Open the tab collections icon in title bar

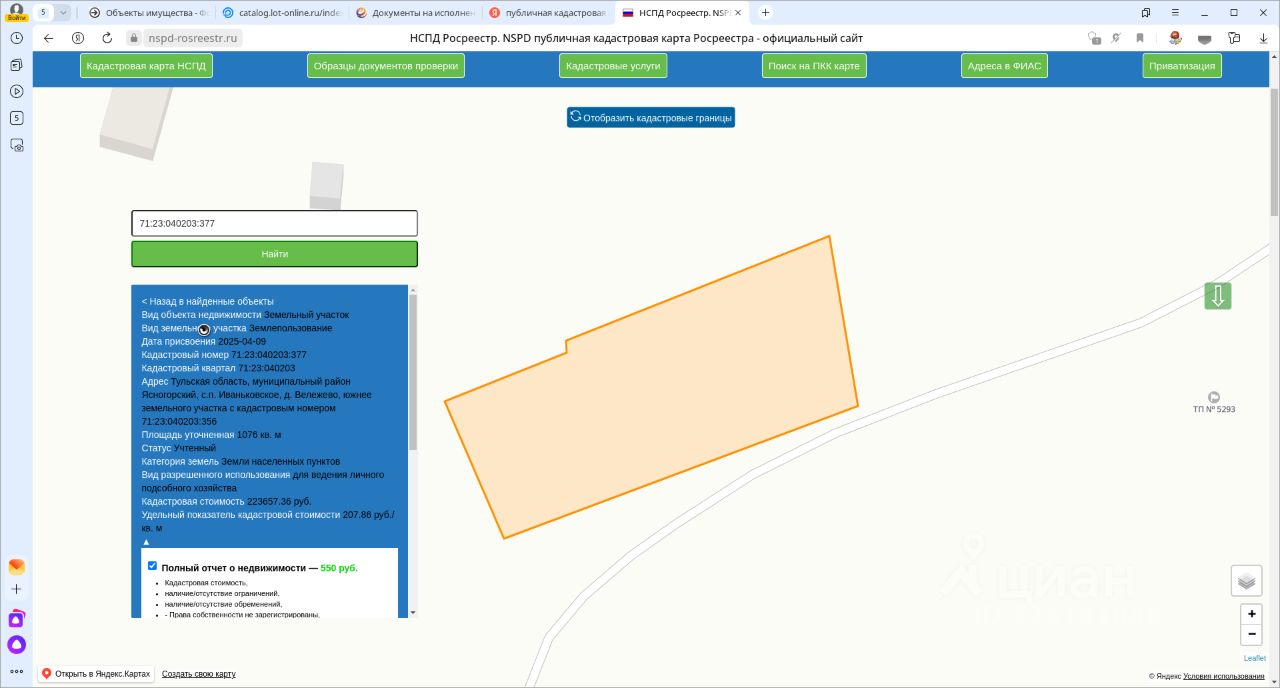point(1146,12)
